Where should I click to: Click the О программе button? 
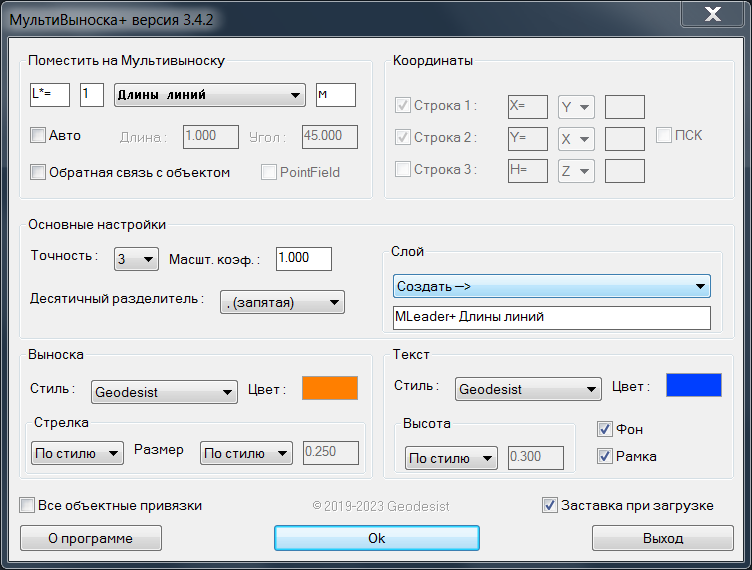tap(90, 538)
